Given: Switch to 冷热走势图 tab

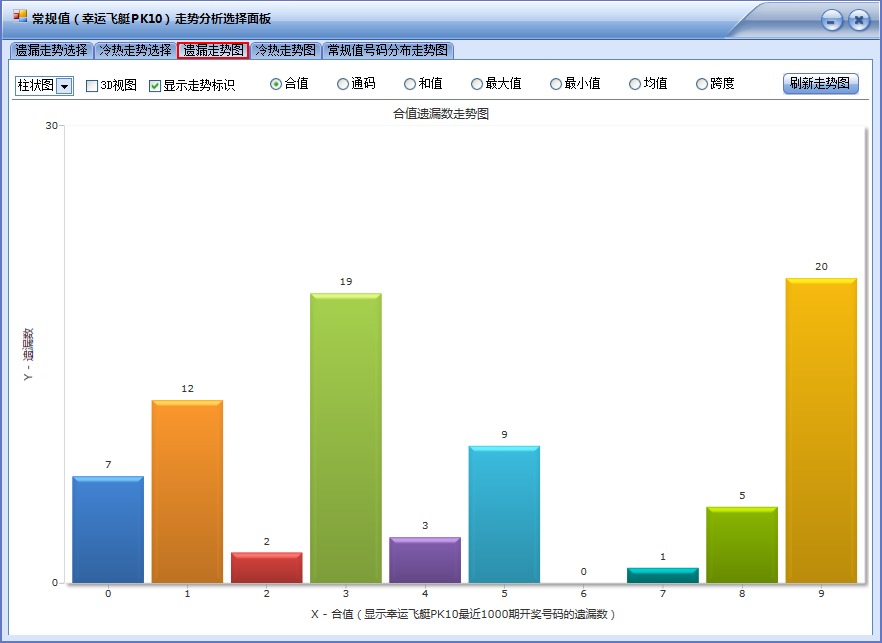Looking at the screenshot, I should (x=286, y=50).
